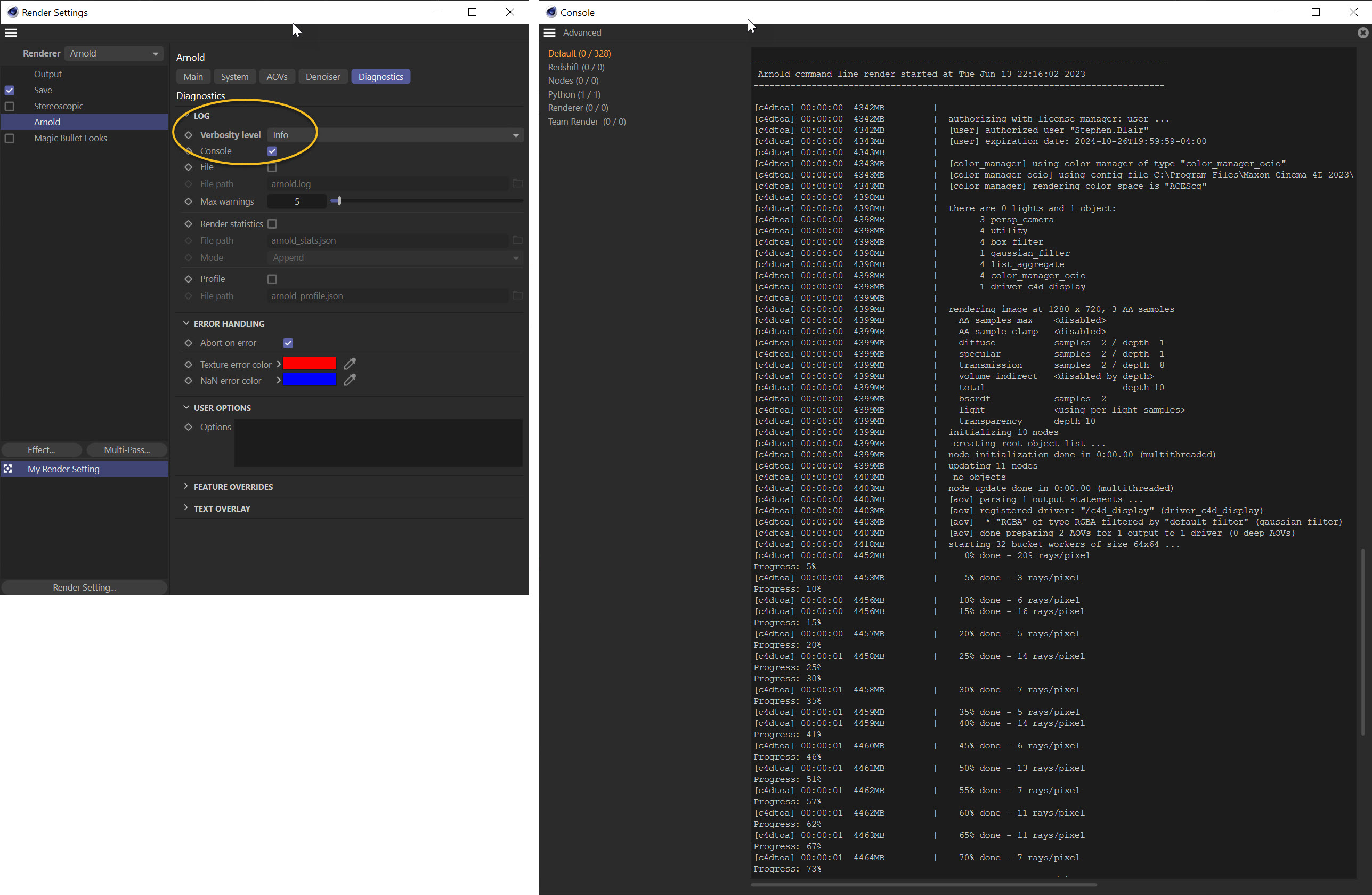Screen dimensions: 1372x895
Task: Pick the Texture error color with the eyedropper
Action: click(x=349, y=364)
